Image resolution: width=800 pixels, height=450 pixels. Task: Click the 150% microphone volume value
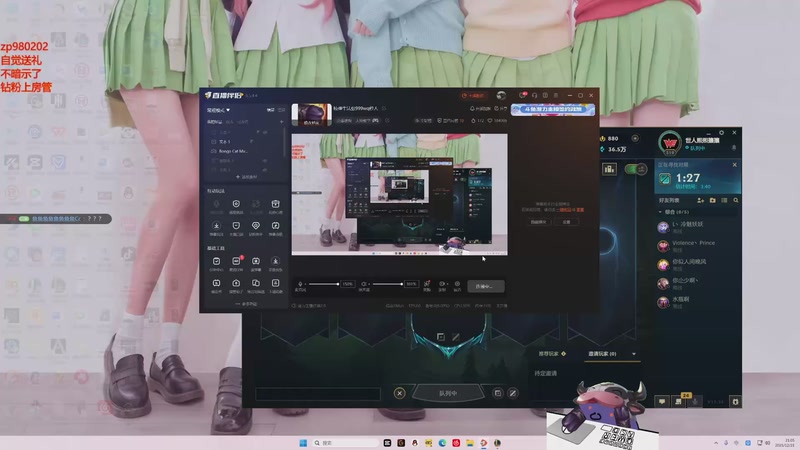347,284
